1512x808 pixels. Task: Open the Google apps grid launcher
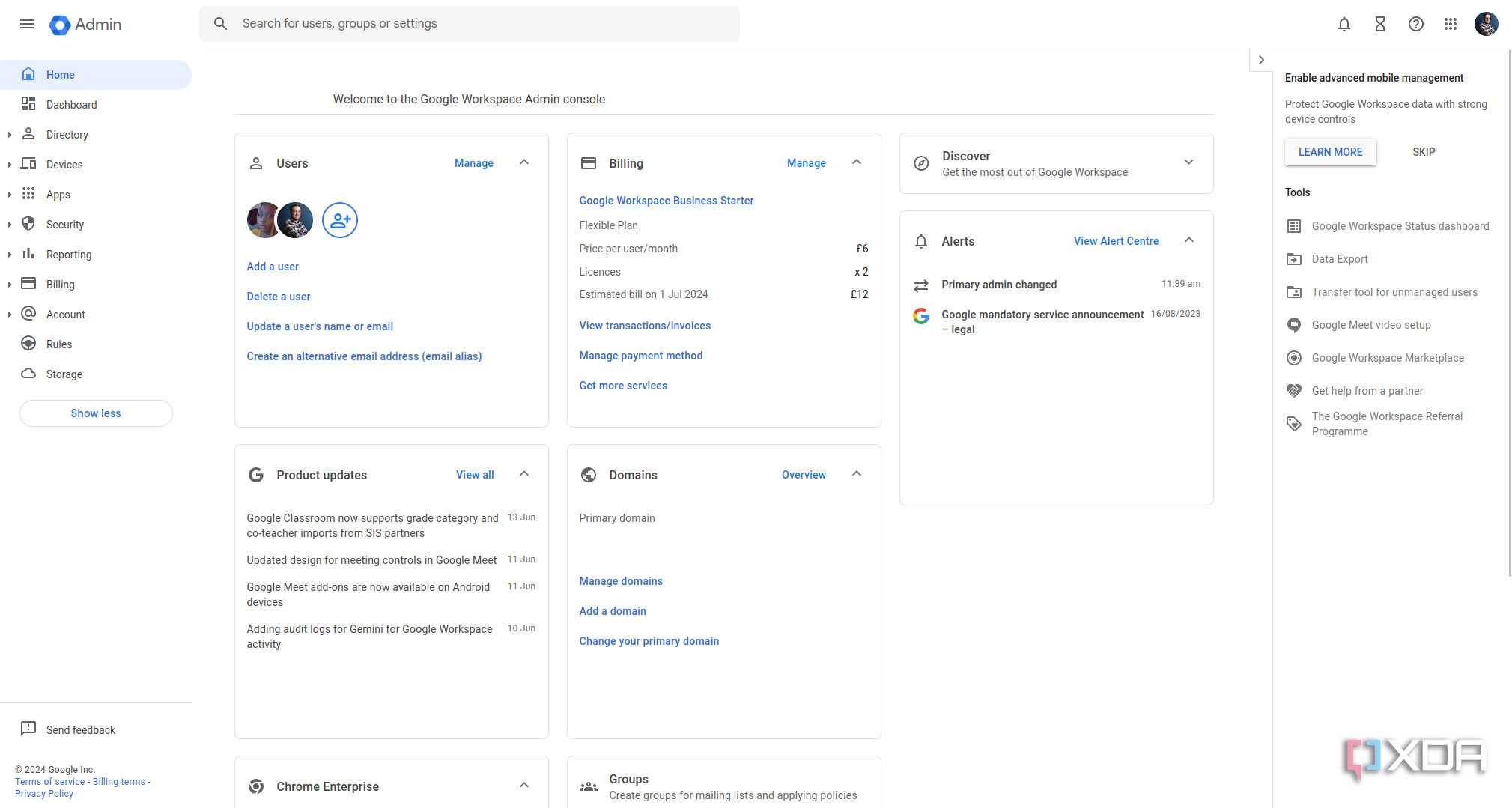[1451, 24]
